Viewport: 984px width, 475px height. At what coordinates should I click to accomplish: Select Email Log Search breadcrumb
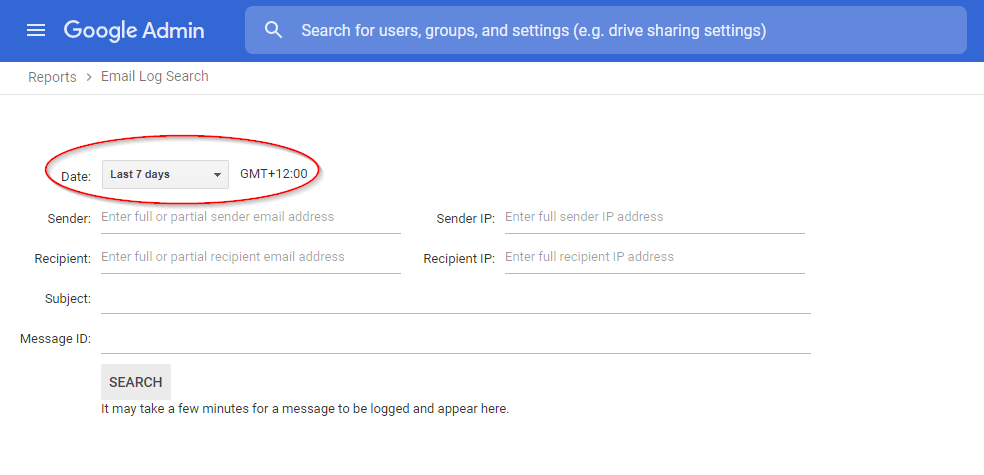click(x=155, y=76)
